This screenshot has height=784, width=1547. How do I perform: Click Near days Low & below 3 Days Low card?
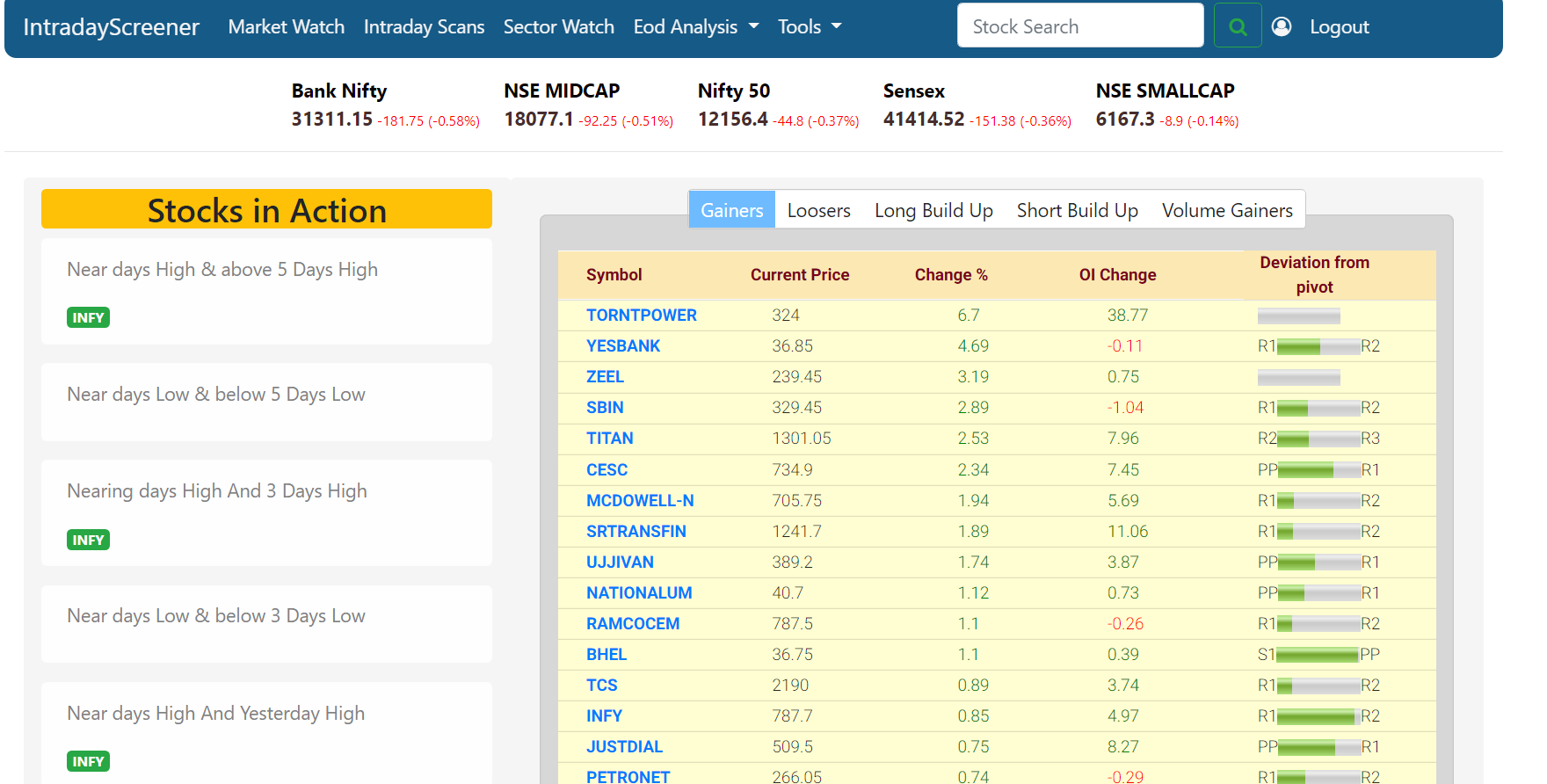click(x=266, y=623)
